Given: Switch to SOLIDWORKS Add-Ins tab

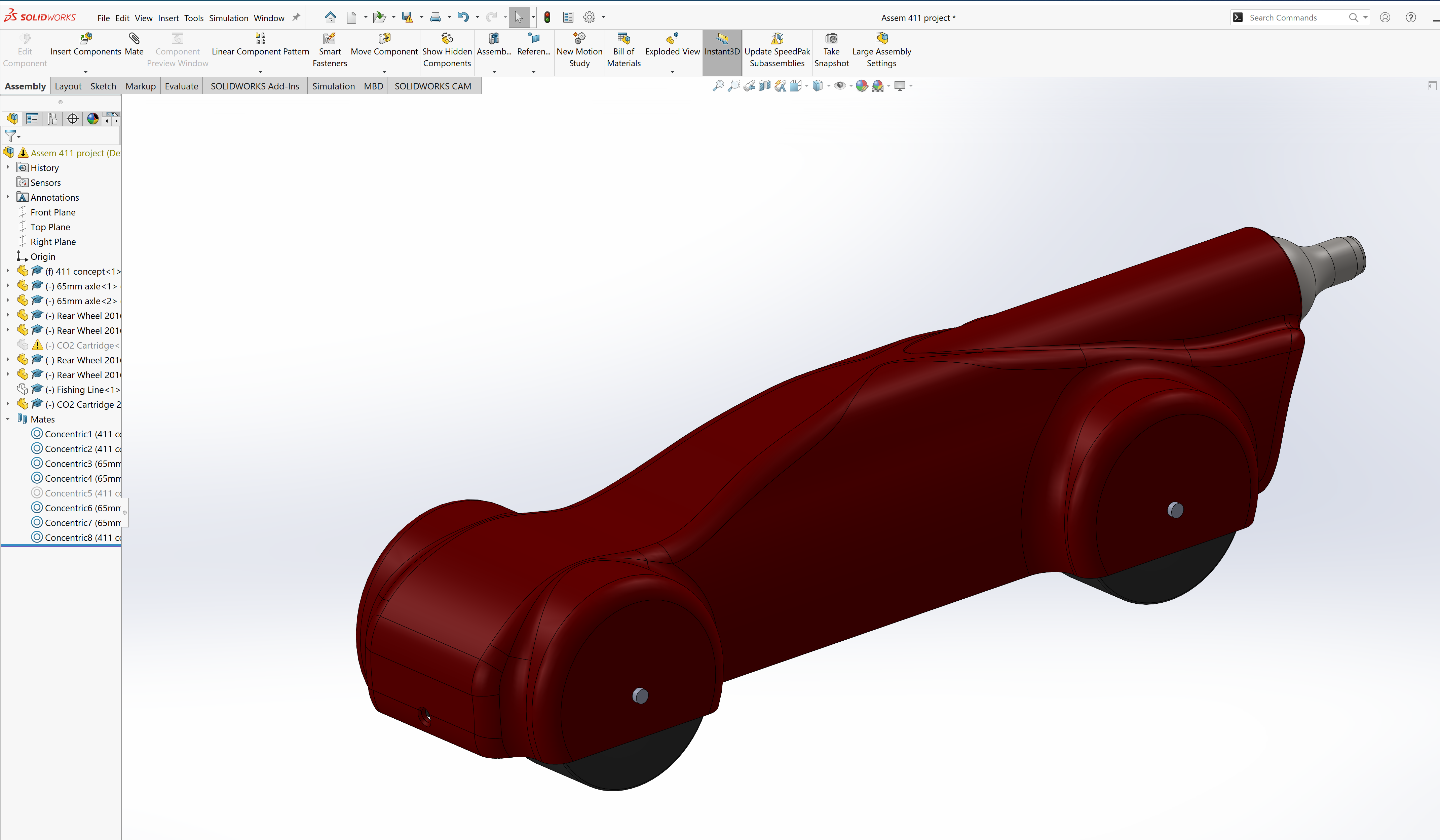Looking at the screenshot, I should 255,86.
